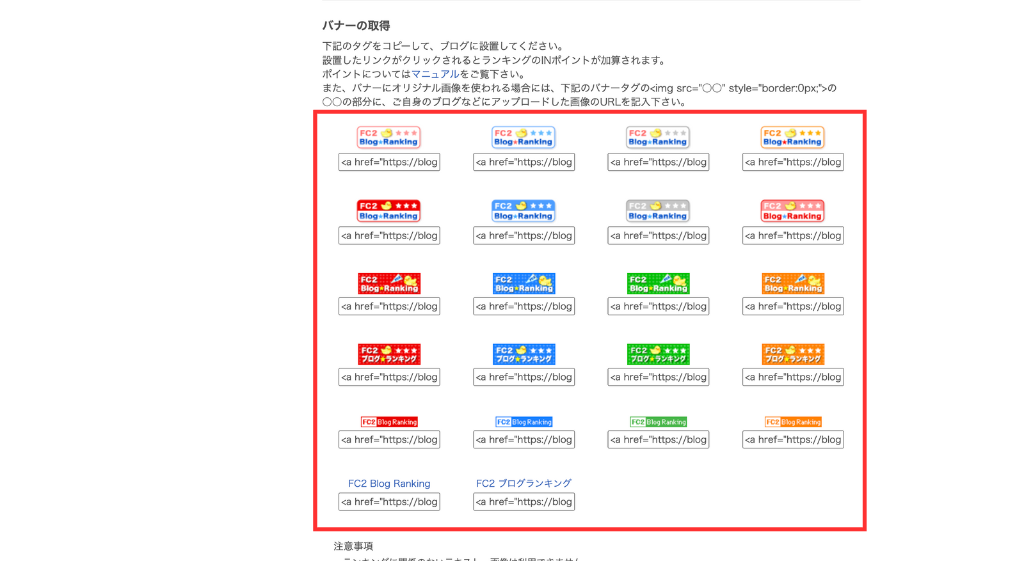
Task: Click the 注意事項 heading text
Action: pyautogui.click(x=353, y=546)
